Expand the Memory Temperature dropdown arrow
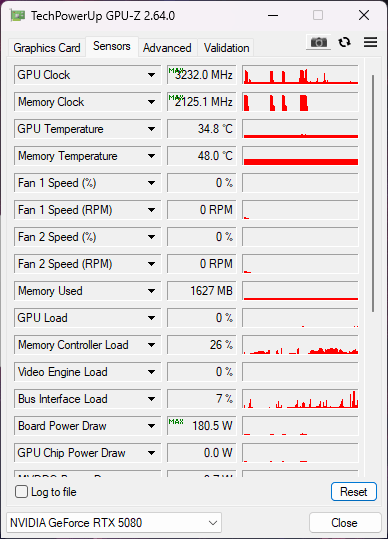Screen dimensions: 388x539 [x=151, y=156]
